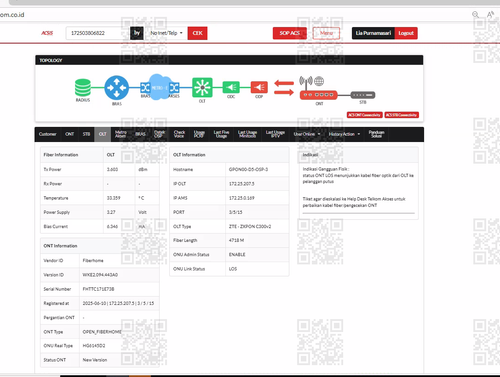Click the ACSIS logo

tap(47, 33)
